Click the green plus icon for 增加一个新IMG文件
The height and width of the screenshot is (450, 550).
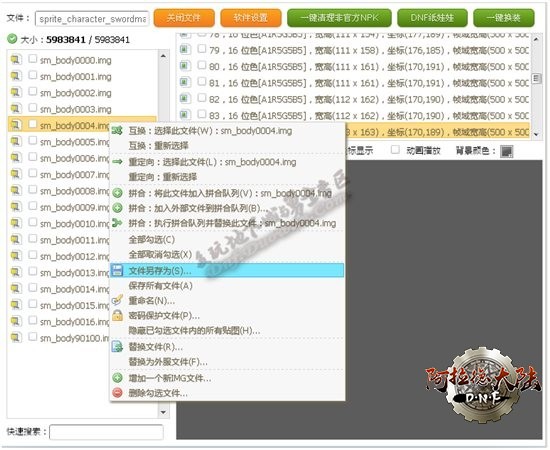[118, 378]
